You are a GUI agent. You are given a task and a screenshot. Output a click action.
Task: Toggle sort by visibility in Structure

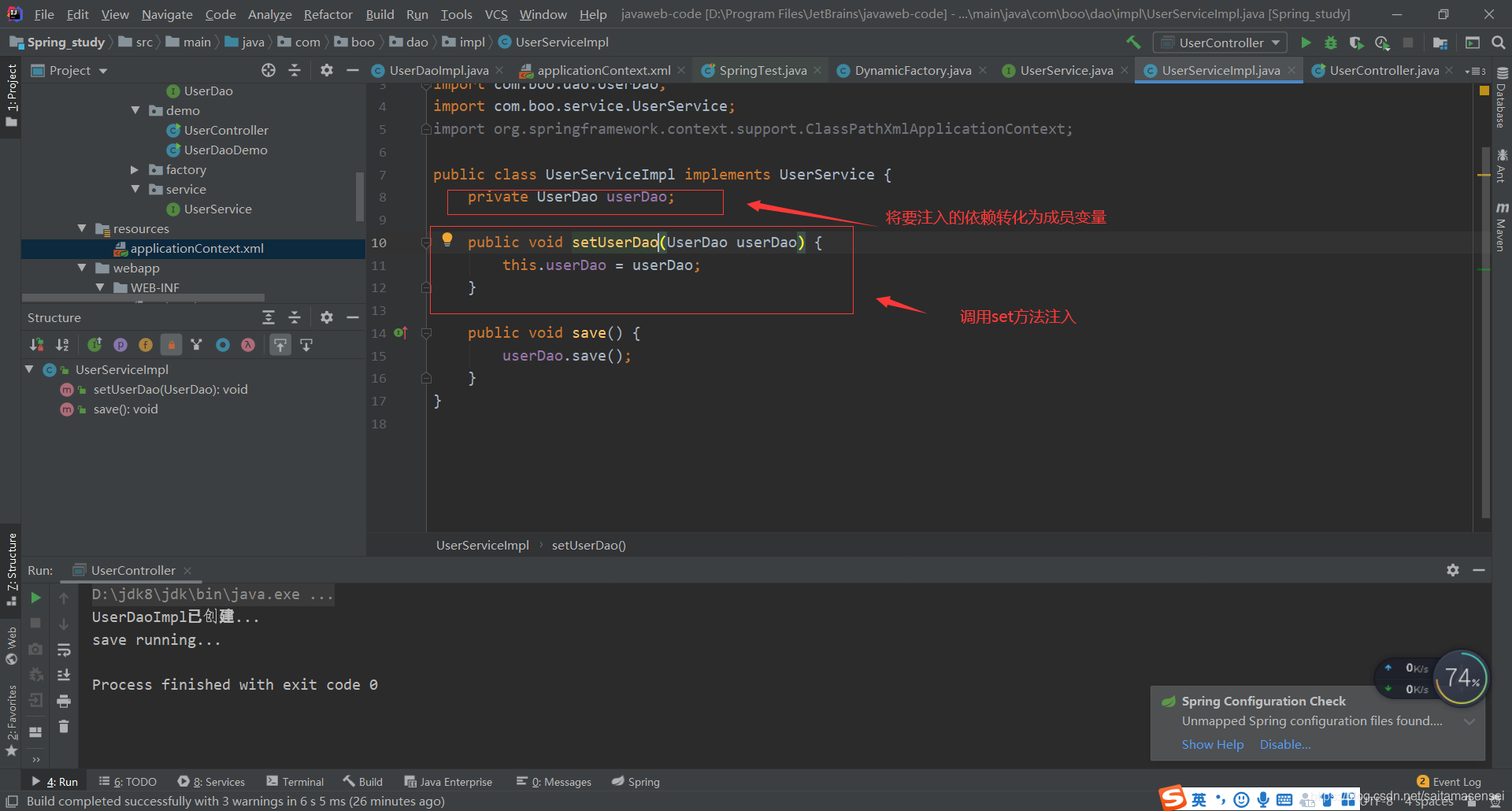tap(37, 345)
